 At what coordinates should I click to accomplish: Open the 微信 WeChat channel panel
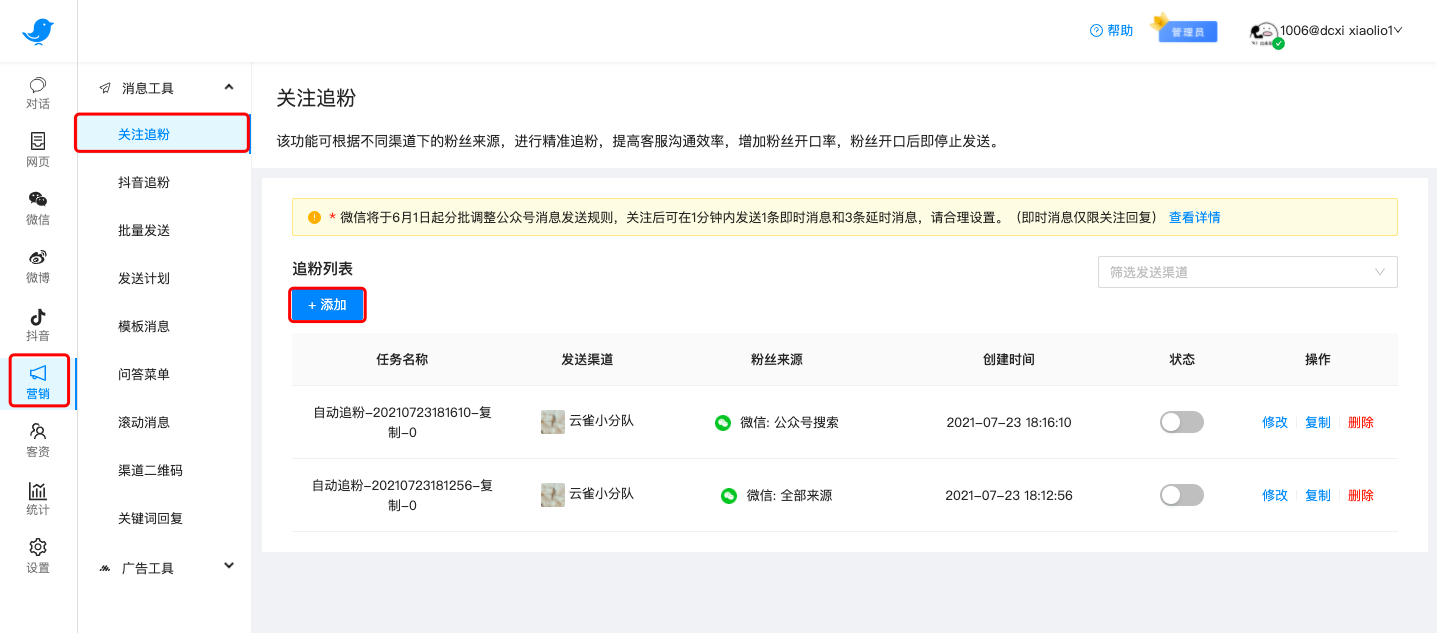(37, 207)
